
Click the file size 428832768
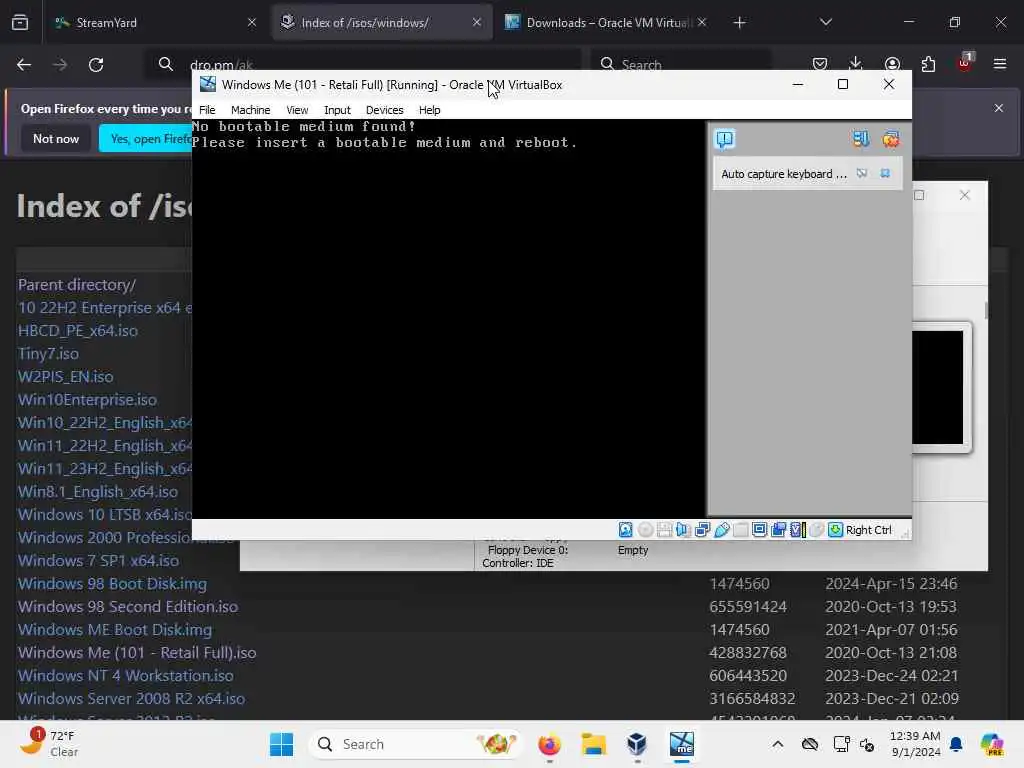tap(748, 652)
